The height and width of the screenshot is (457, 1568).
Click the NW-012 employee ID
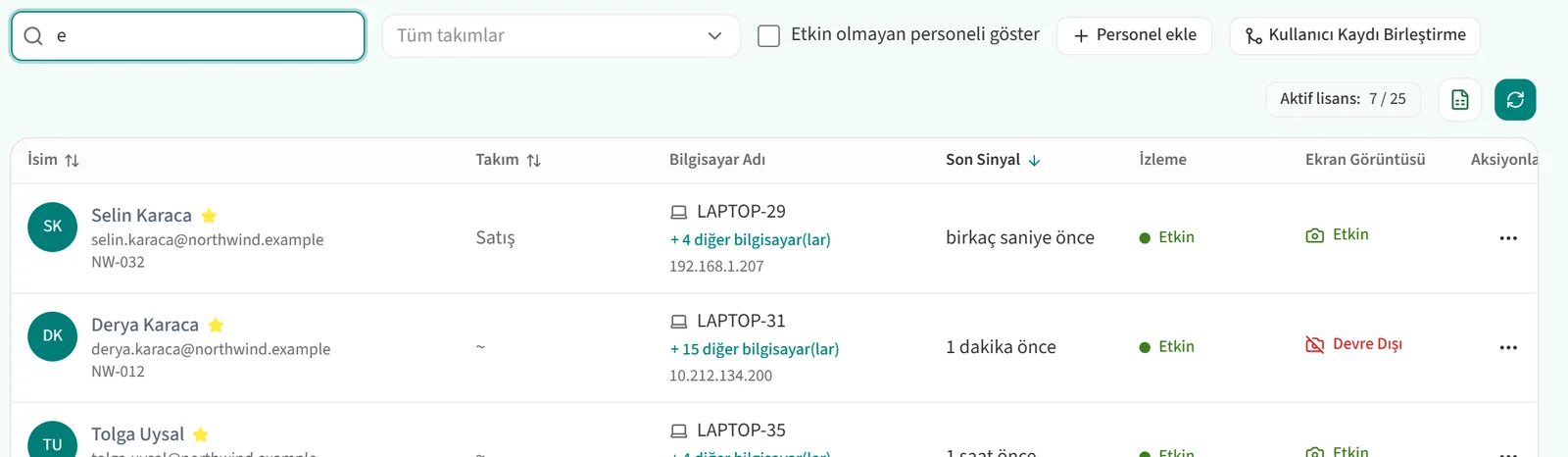[118, 372]
